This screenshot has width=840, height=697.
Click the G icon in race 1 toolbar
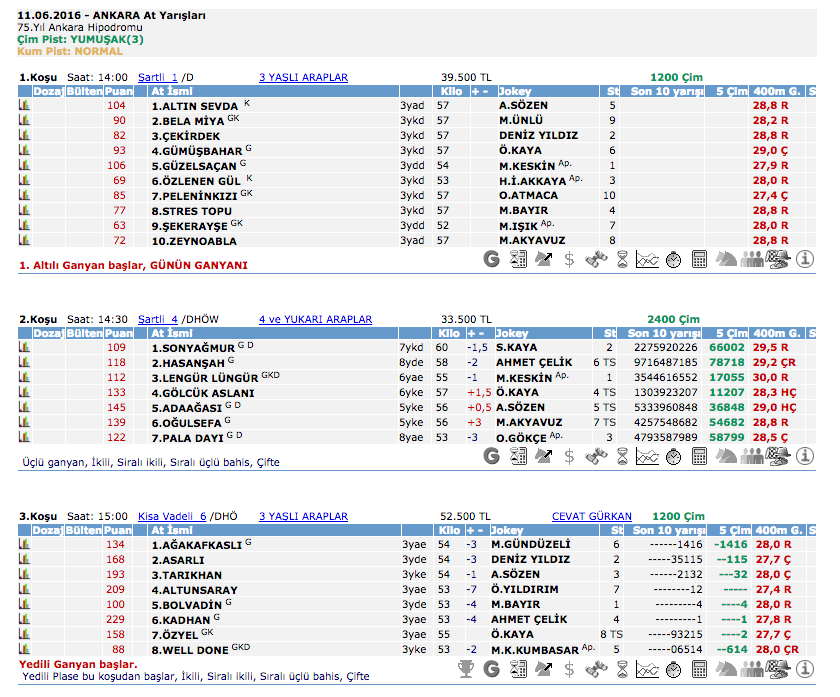coord(491,259)
